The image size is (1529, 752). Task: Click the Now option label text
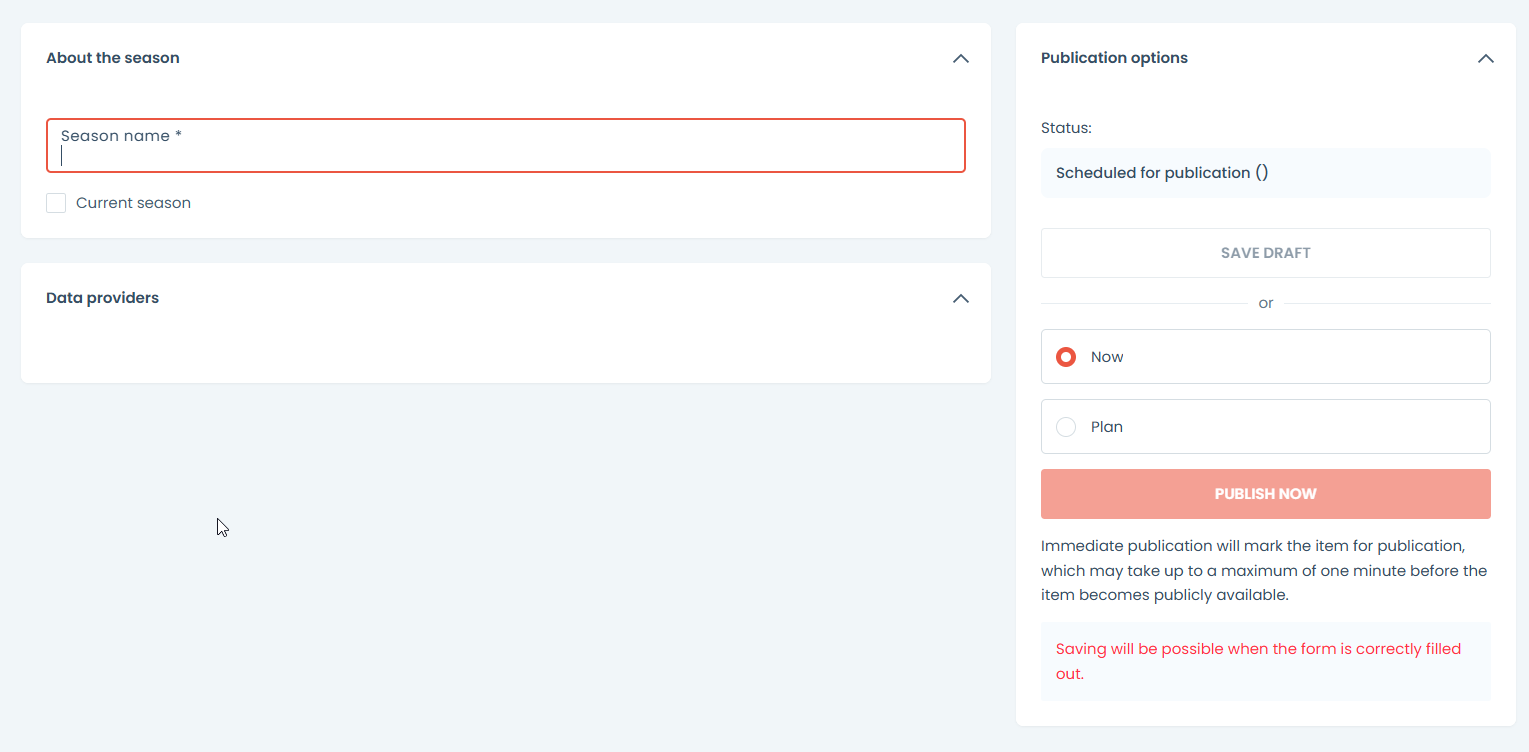click(1107, 357)
